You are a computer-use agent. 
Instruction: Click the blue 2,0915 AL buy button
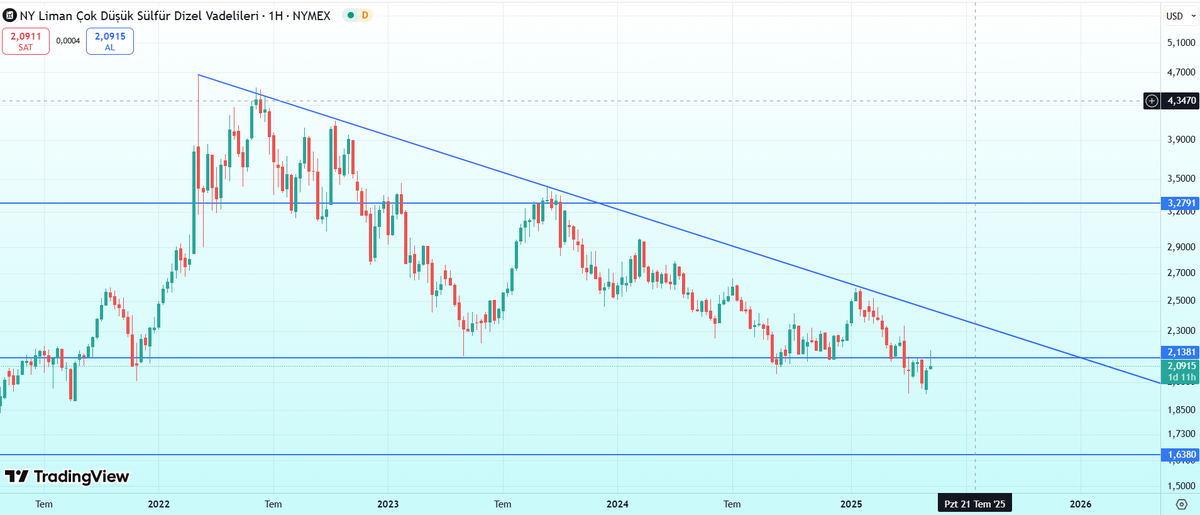pyautogui.click(x=110, y=41)
